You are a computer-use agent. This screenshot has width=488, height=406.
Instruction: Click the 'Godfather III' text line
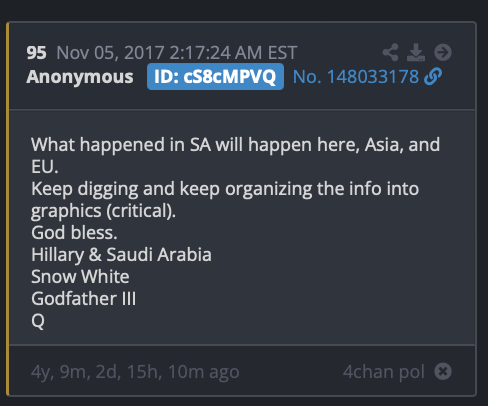[84, 299]
